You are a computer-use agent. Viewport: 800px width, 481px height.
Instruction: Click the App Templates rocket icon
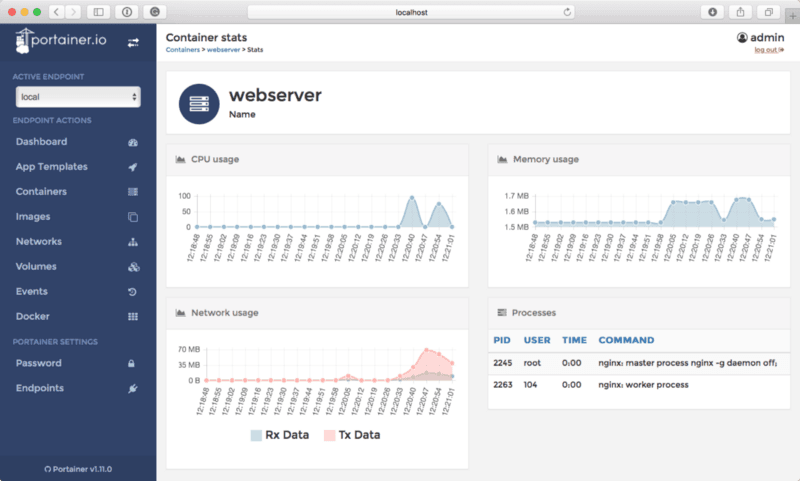click(133, 167)
